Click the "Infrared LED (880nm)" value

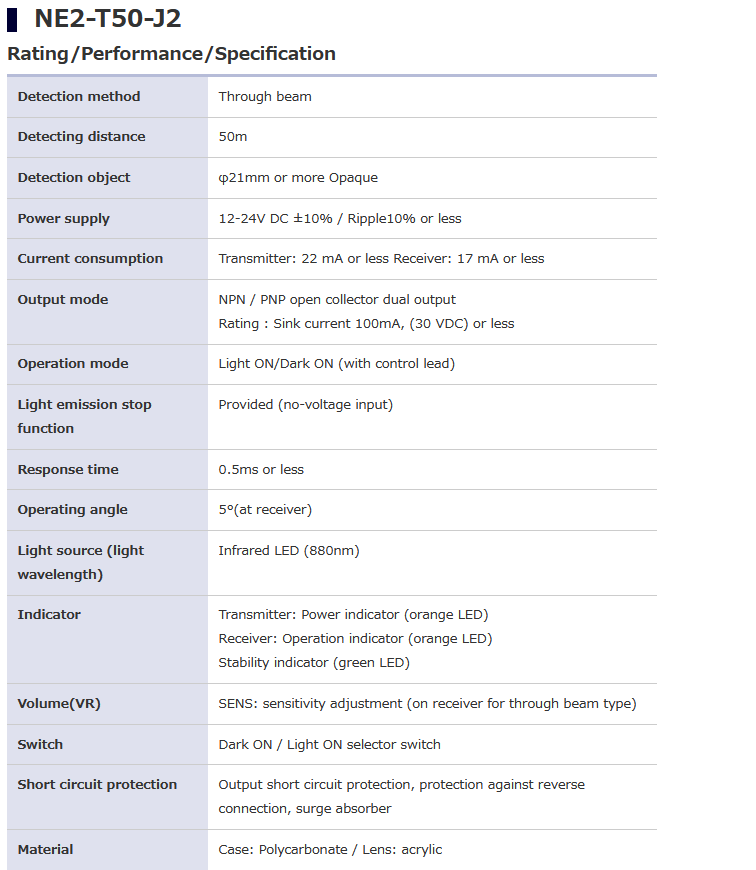[289, 551]
